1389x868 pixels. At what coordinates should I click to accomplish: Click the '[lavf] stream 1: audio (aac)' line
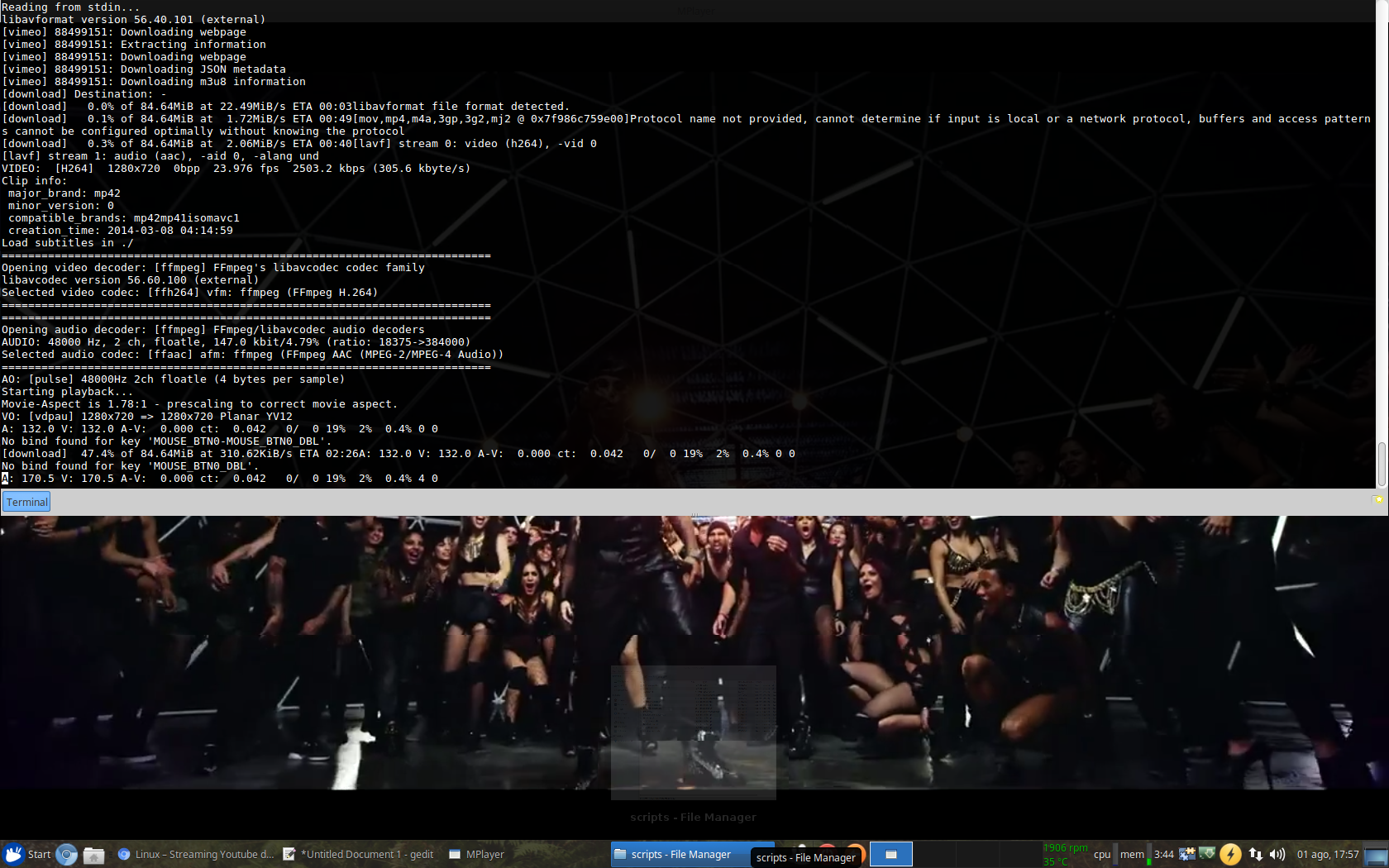tap(160, 156)
